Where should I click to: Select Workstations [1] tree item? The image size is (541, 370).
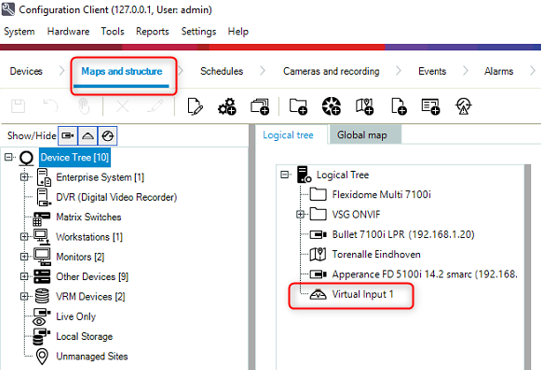(x=89, y=237)
